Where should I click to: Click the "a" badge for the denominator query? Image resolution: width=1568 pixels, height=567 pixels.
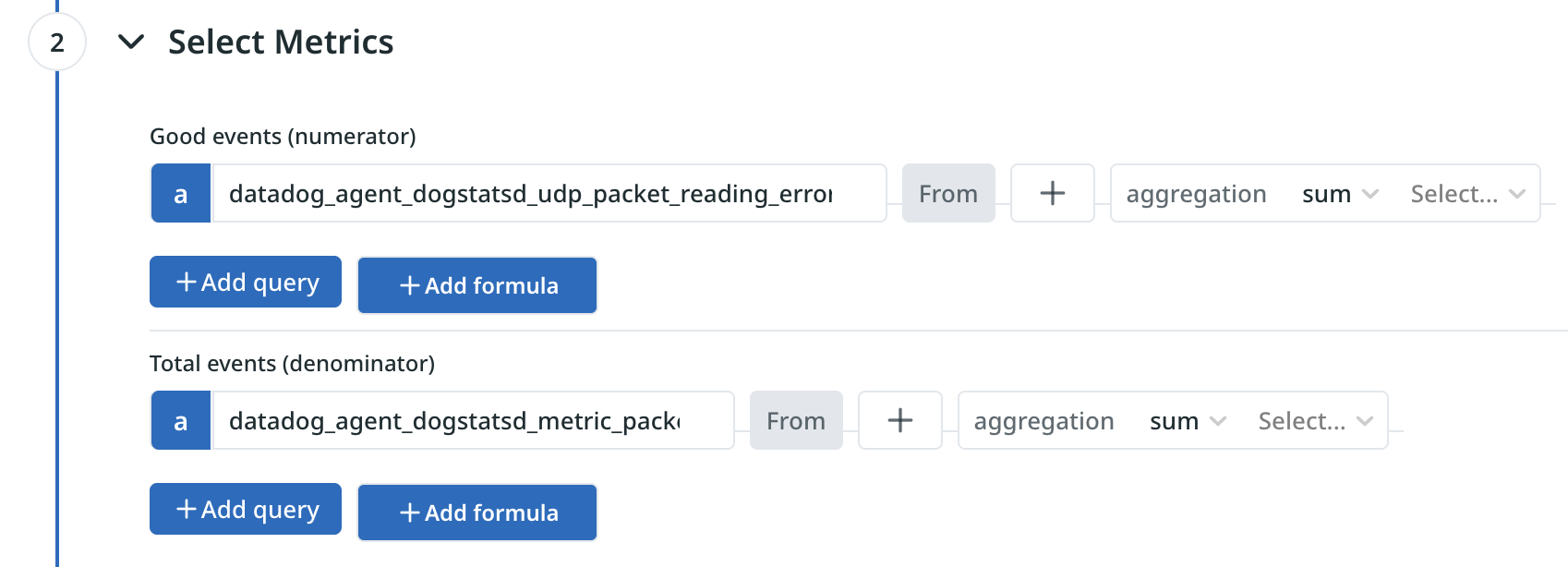tap(180, 420)
